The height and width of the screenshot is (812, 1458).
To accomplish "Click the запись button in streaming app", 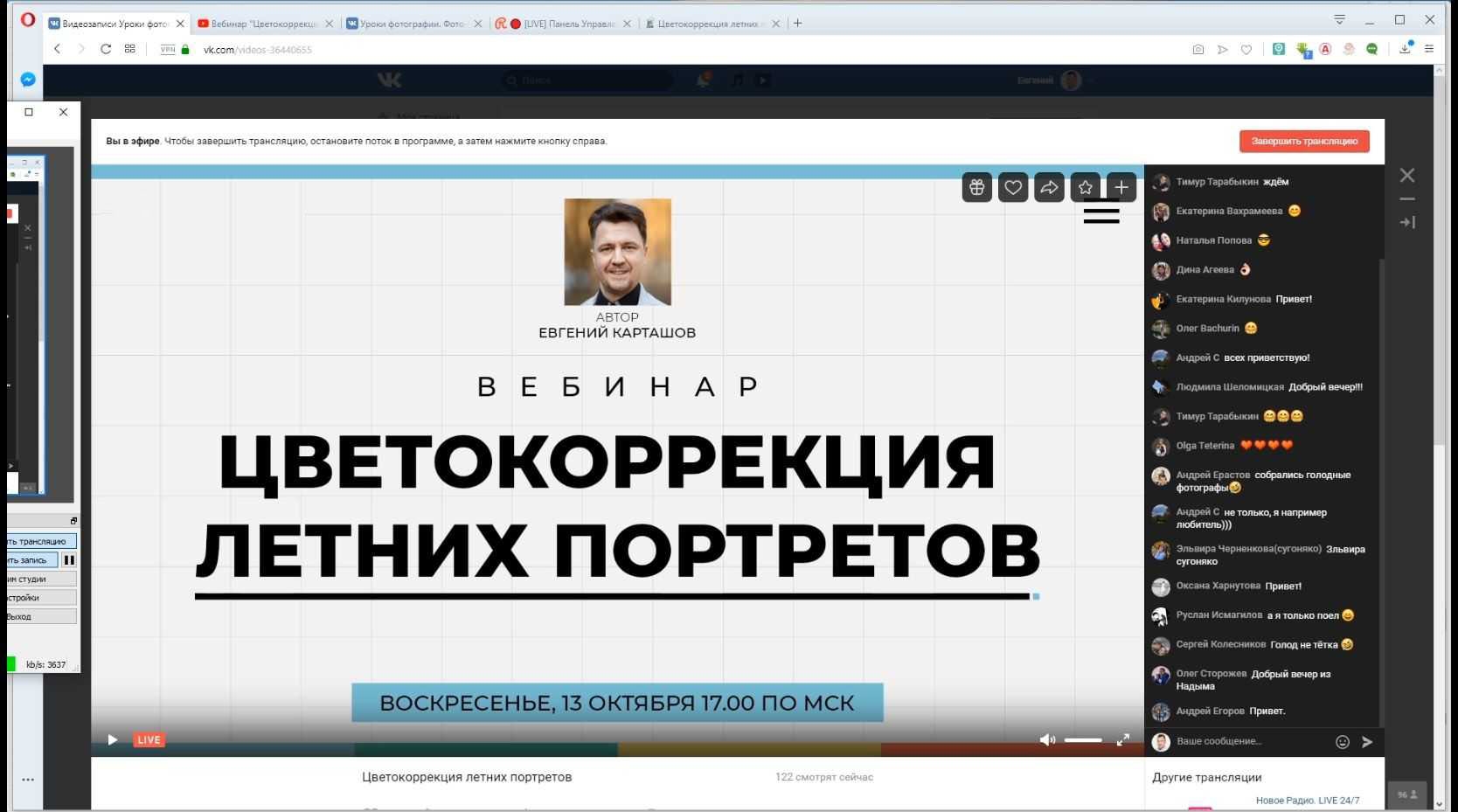I will pyautogui.click(x=32, y=560).
